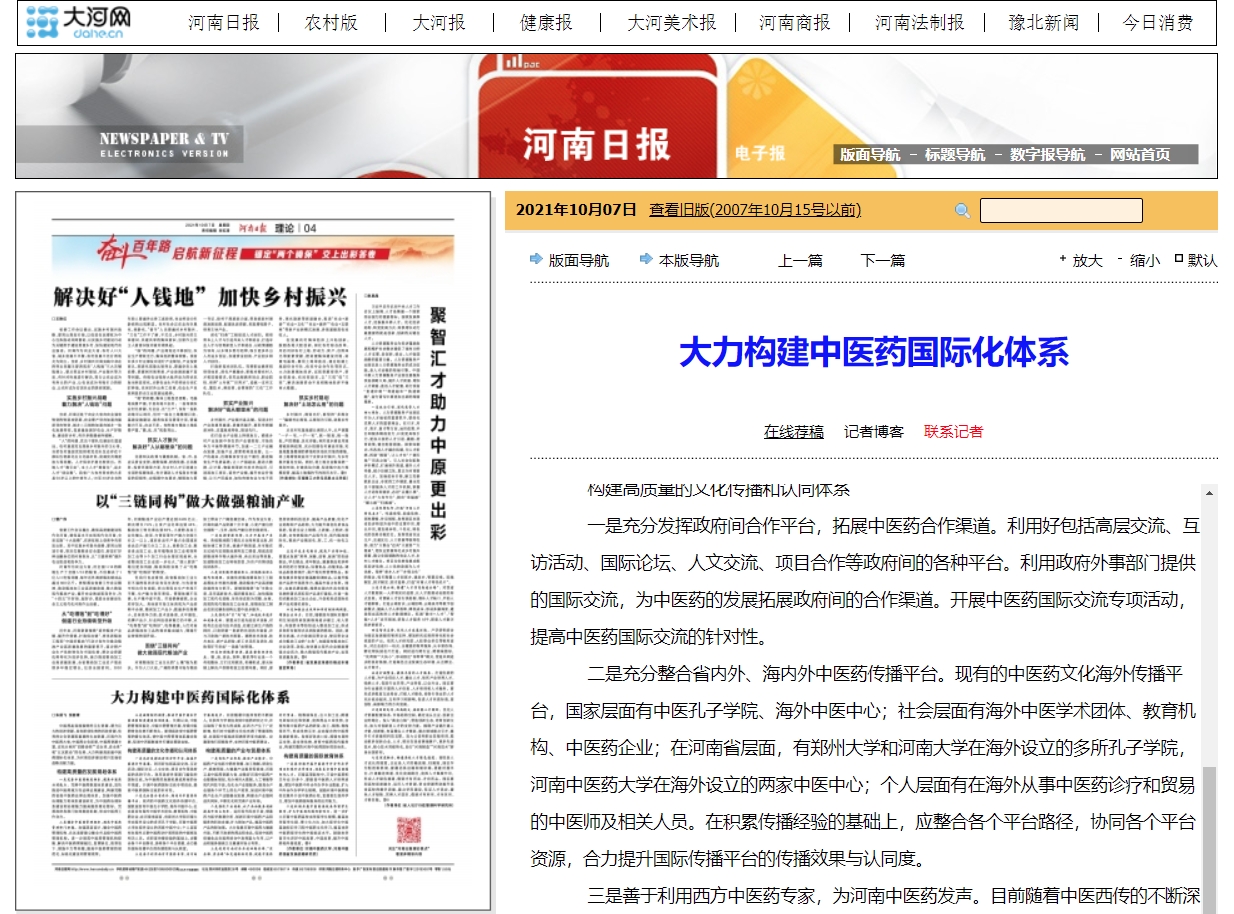Click 版面导航 in the banner navigation strip
This screenshot has height=914, width=1234.
click(x=870, y=155)
